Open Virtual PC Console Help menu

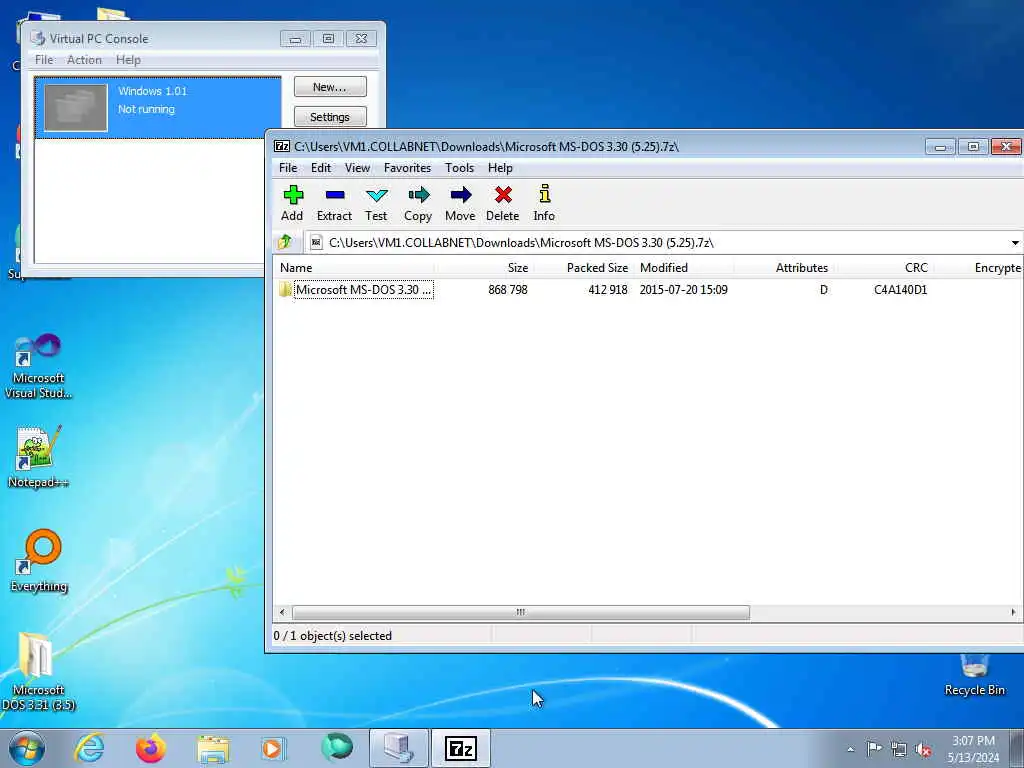pos(128,59)
